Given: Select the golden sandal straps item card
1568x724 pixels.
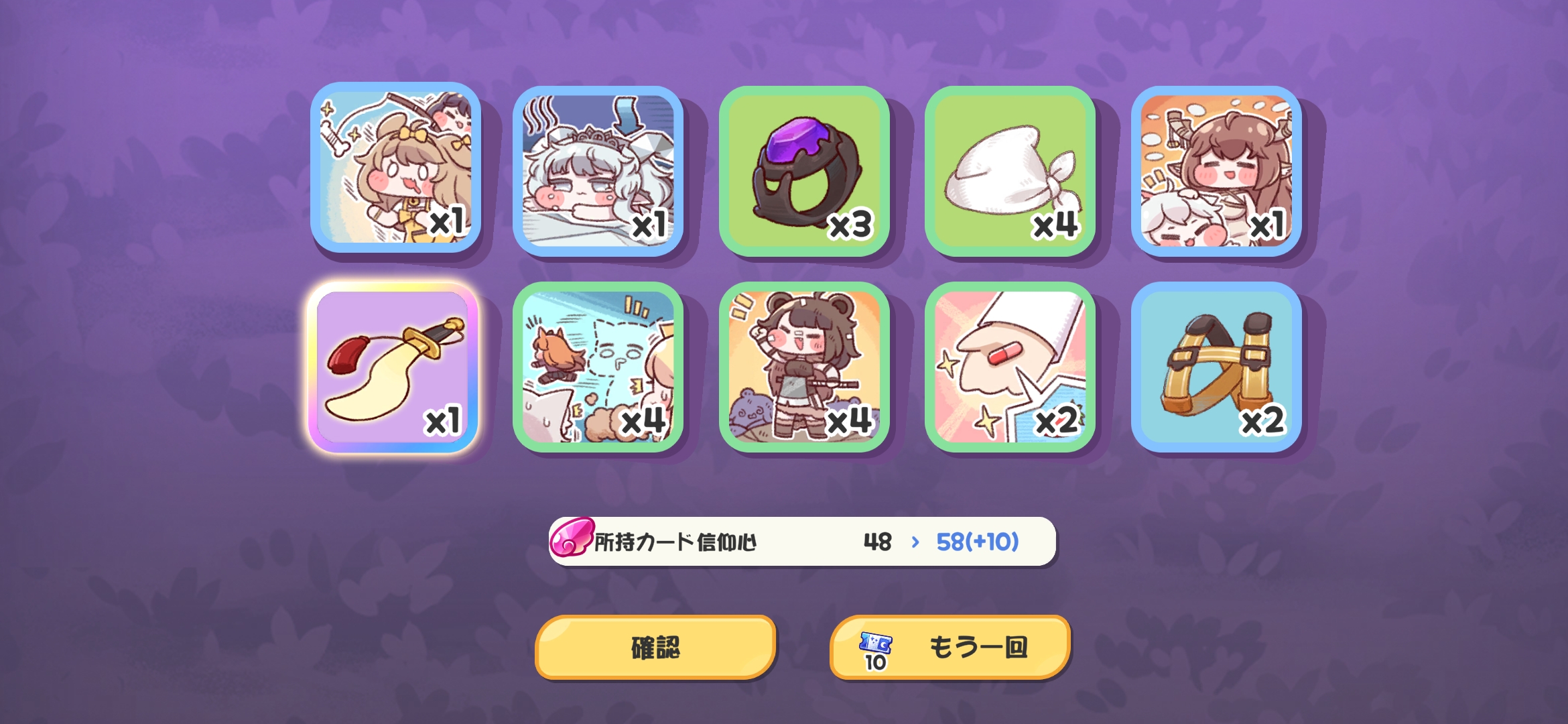Looking at the screenshot, I should [1216, 367].
